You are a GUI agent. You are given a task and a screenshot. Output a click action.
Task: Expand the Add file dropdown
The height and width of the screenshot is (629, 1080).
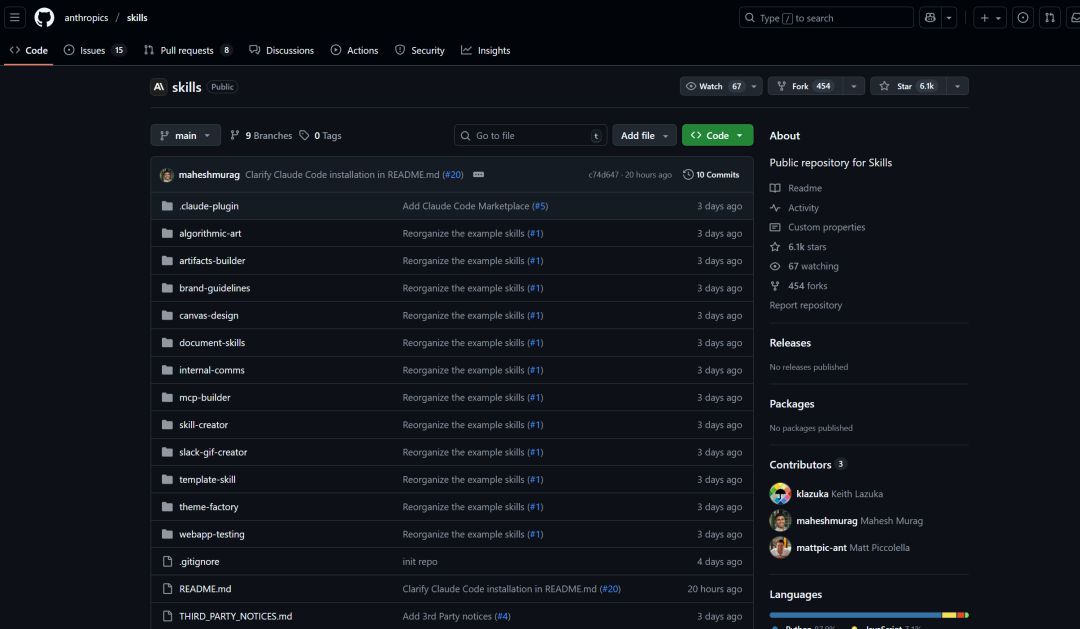644,136
